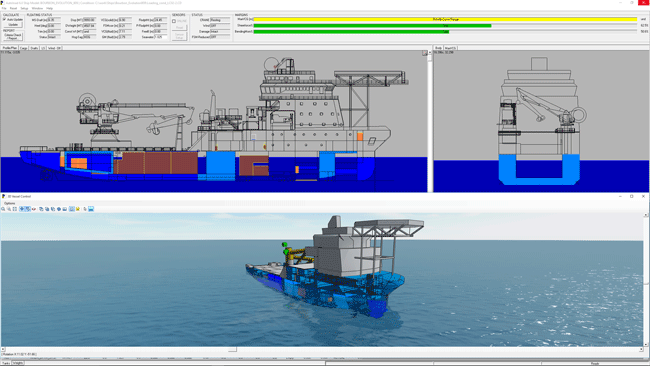
Task: Click the red arrows icon in 3D toolbar
Action: coord(34,209)
